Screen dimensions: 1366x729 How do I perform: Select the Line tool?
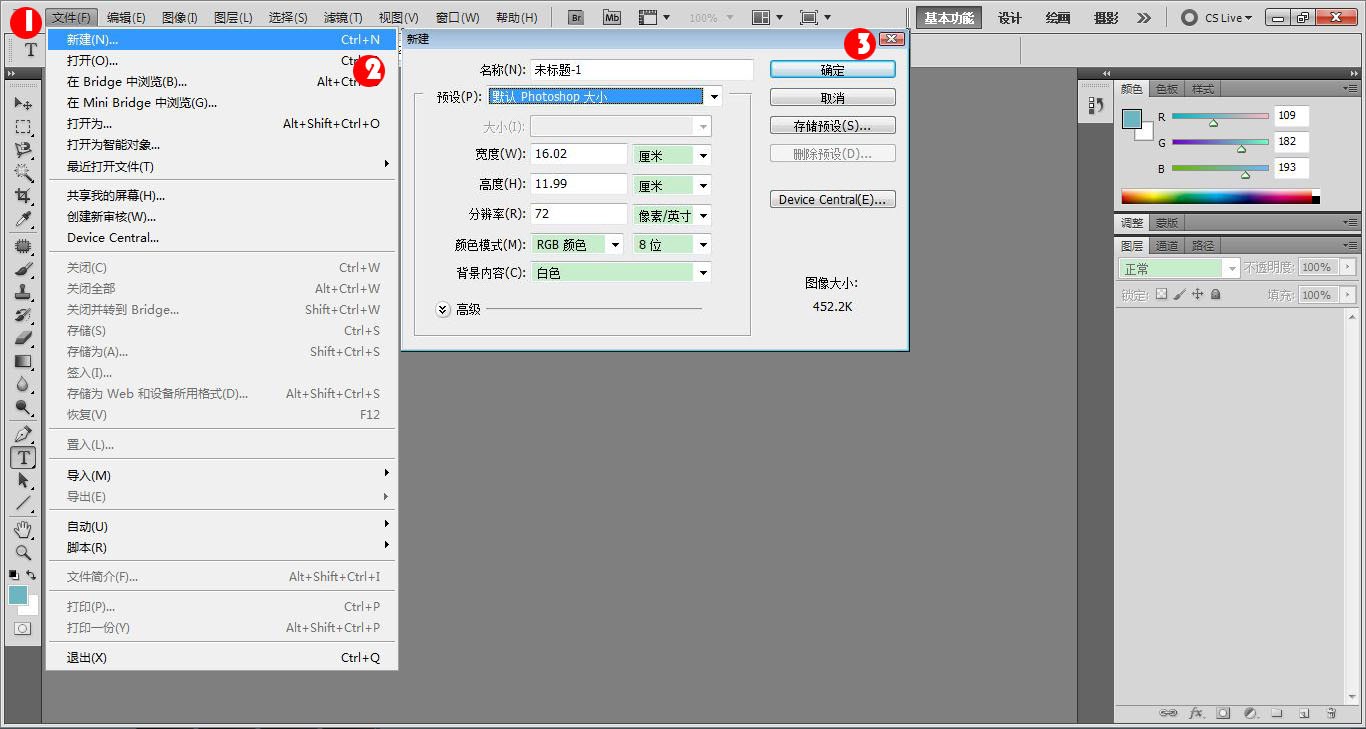pos(23,503)
